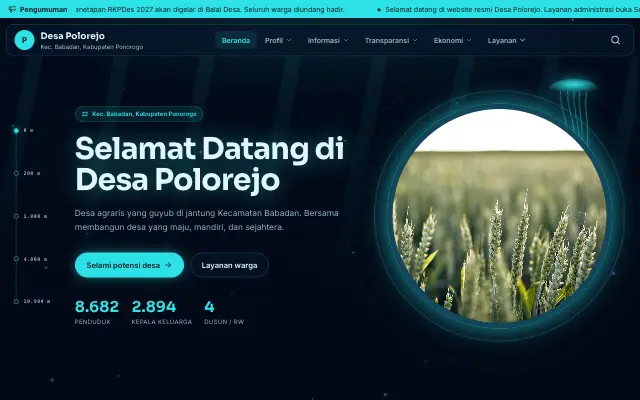Image resolution: width=640 pixels, height=400 pixels.
Task: Expand the Informasi dropdown chevron
Action: tap(346, 40)
